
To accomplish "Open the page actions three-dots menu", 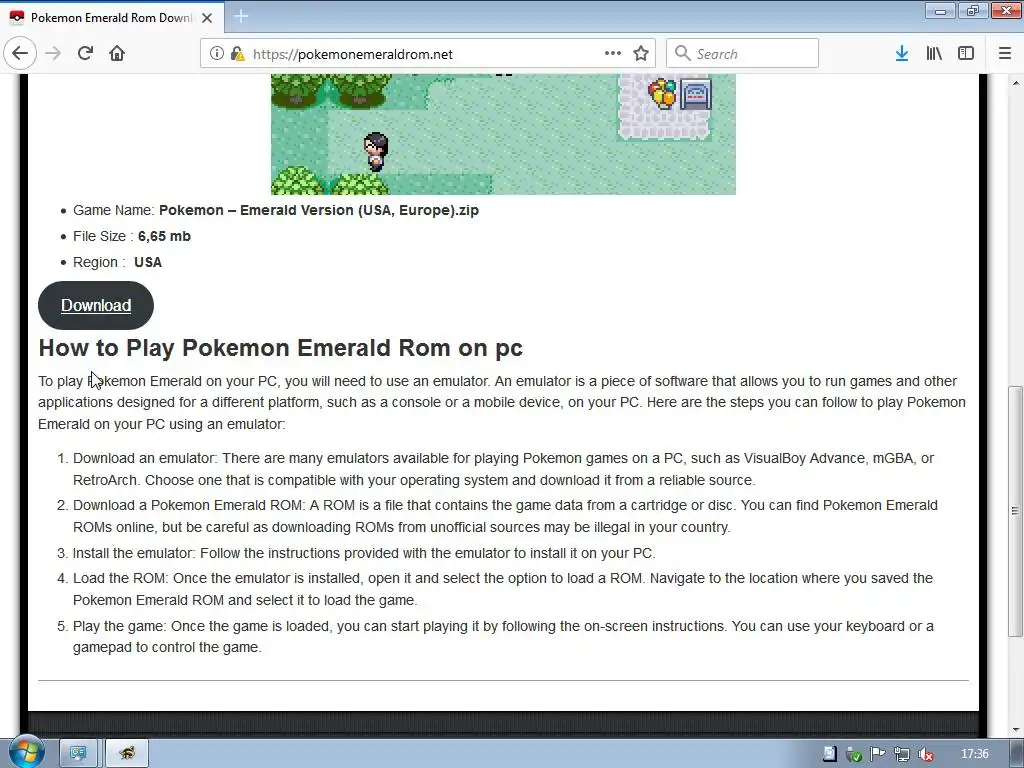I will click(613, 54).
